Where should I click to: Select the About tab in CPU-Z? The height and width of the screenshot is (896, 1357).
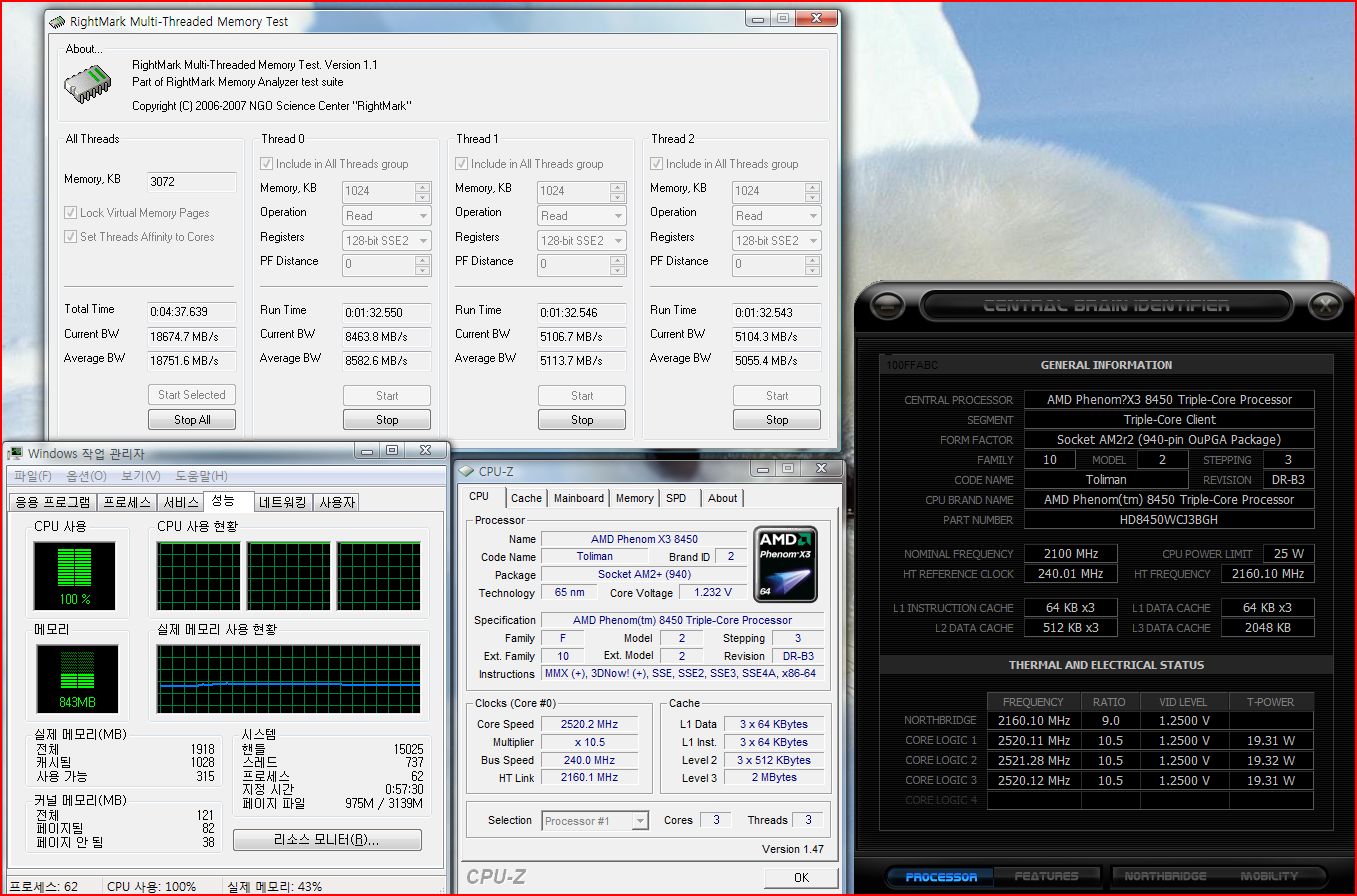[722, 498]
